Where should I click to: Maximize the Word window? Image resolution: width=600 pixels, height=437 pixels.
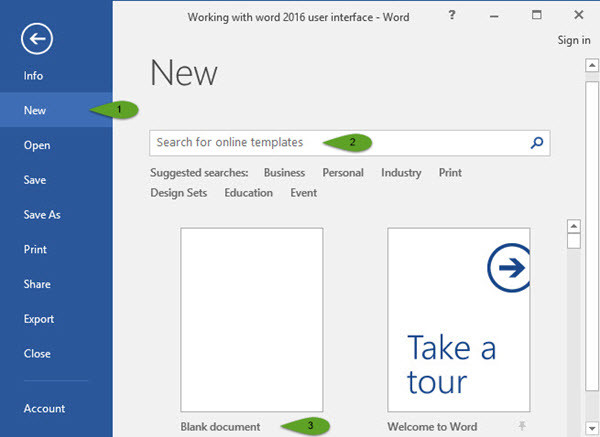(536, 15)
